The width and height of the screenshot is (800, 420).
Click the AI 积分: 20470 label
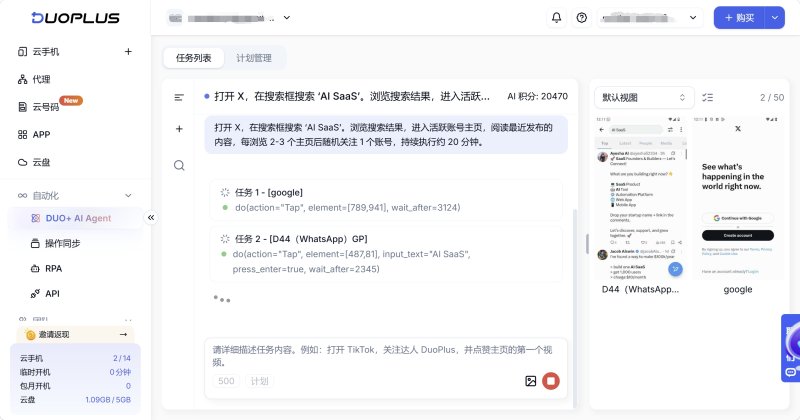tap(537, 96)
